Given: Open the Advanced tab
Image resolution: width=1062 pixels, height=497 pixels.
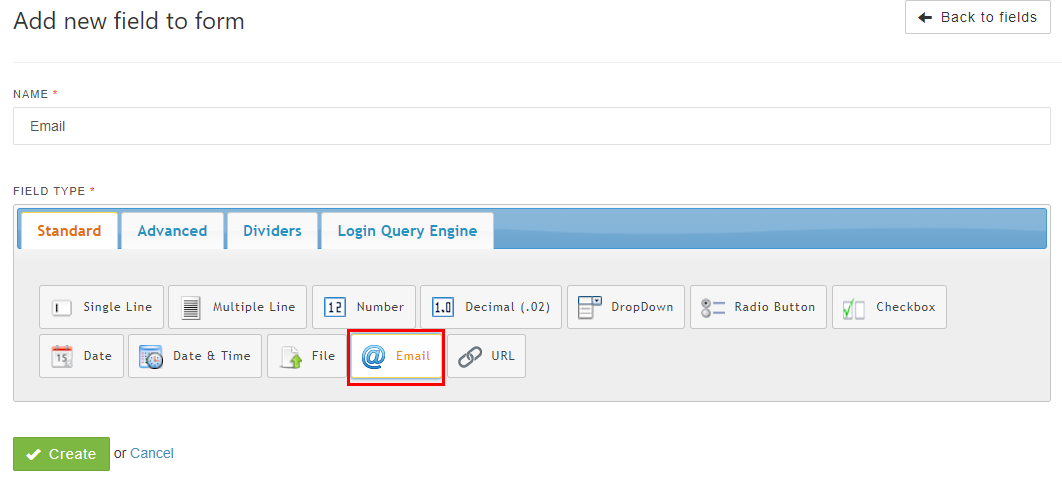Looking at the screenshot, I should coord(172,231).
